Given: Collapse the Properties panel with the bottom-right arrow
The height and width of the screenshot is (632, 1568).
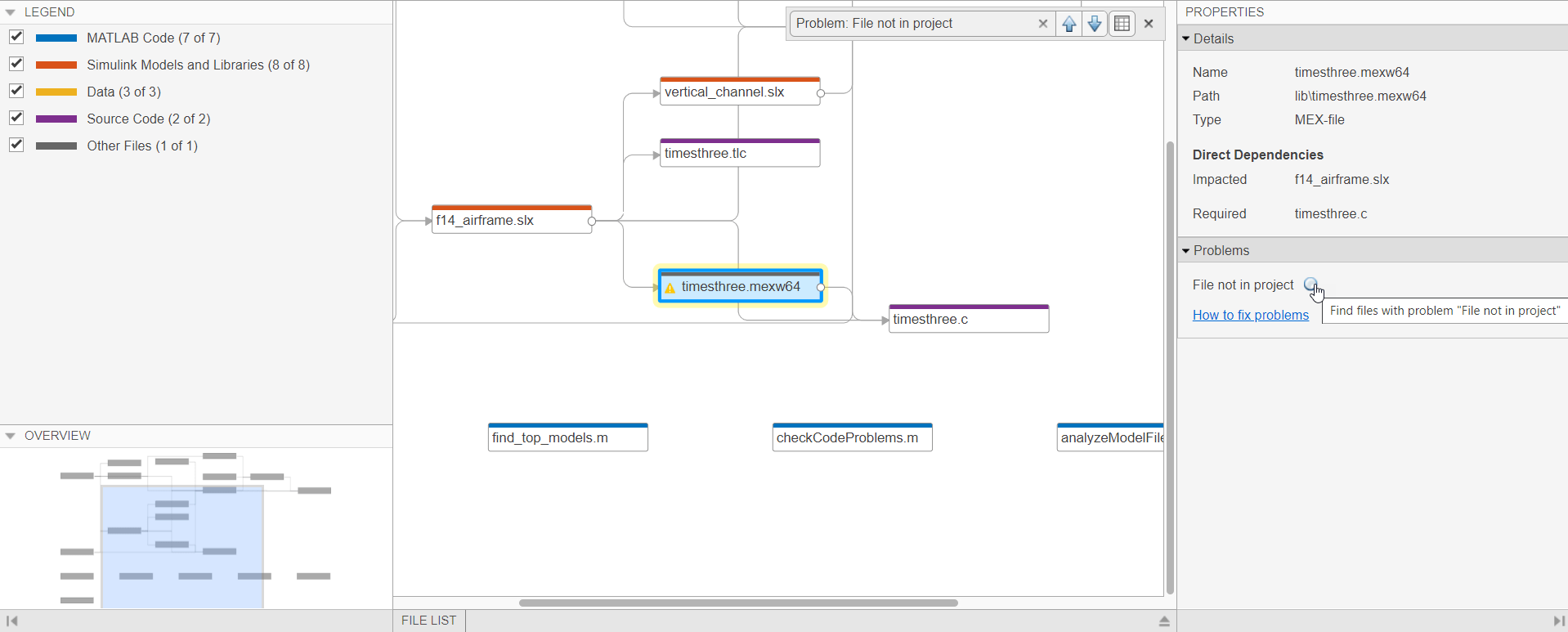Looking at the screenshot, I should (1559, 621).
